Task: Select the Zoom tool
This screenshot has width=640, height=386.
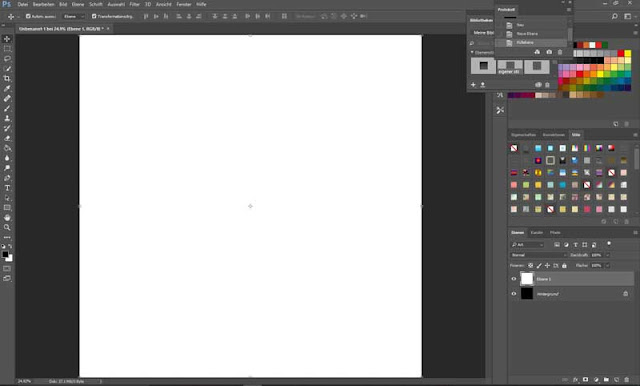Action: pyautogui.click(x=7, y=227)
